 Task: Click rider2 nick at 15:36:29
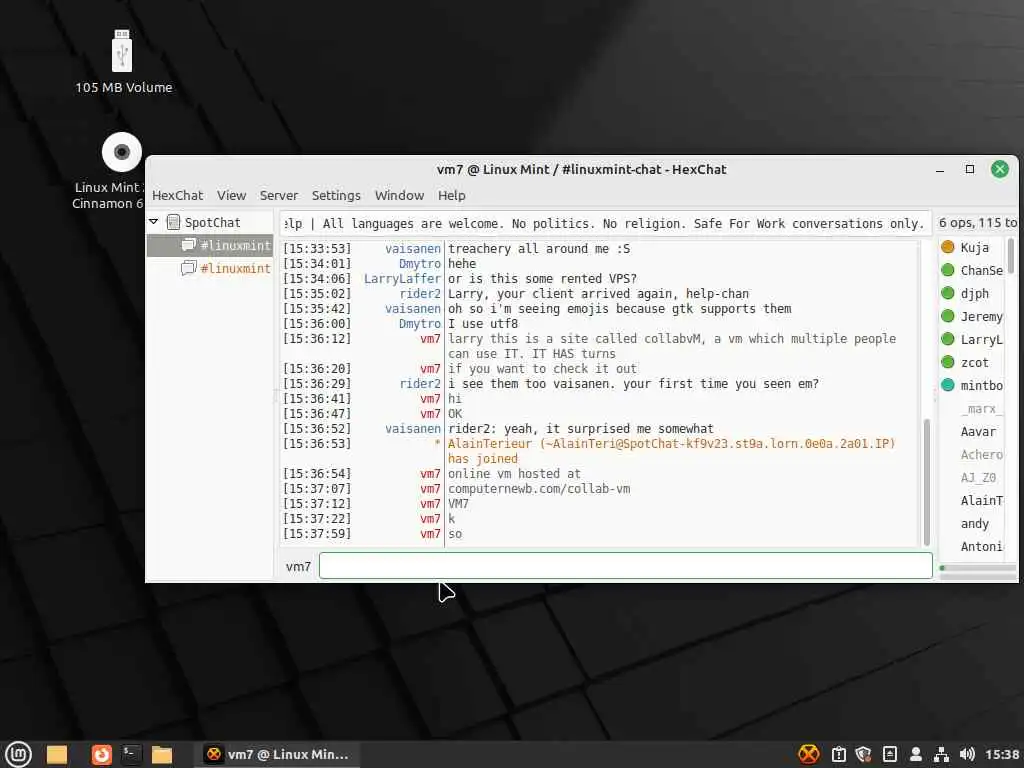[x=420, y=383]
